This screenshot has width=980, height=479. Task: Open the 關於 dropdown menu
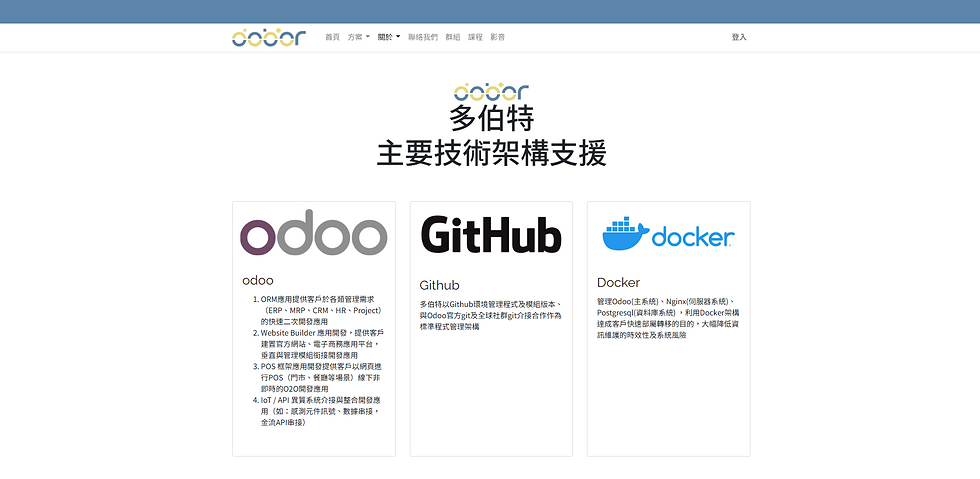click(x=389, y=38)
